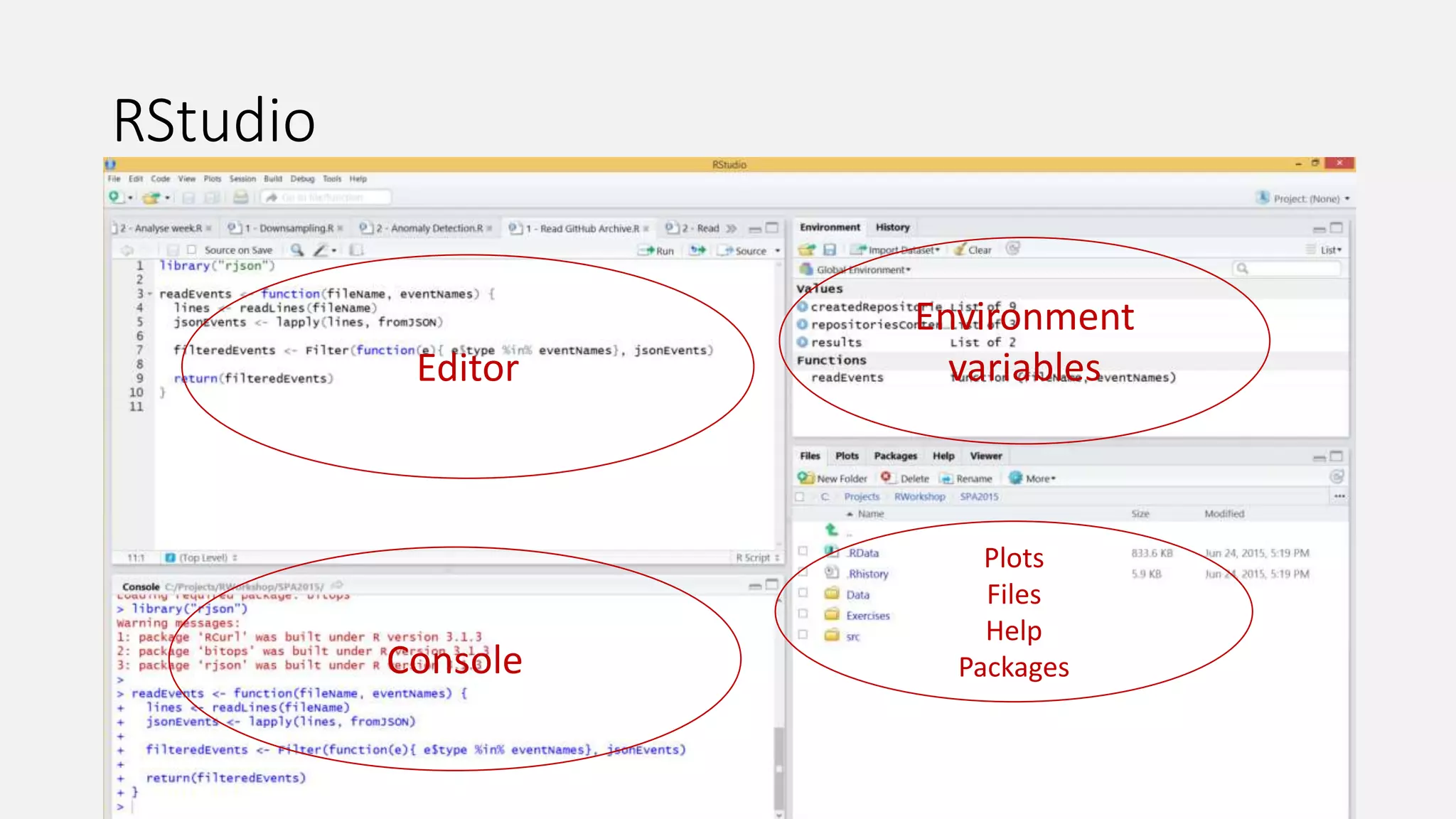The image size is (1456, 819).
Task: Open the Source options dropdown arrow
Action: coord(777,250)
